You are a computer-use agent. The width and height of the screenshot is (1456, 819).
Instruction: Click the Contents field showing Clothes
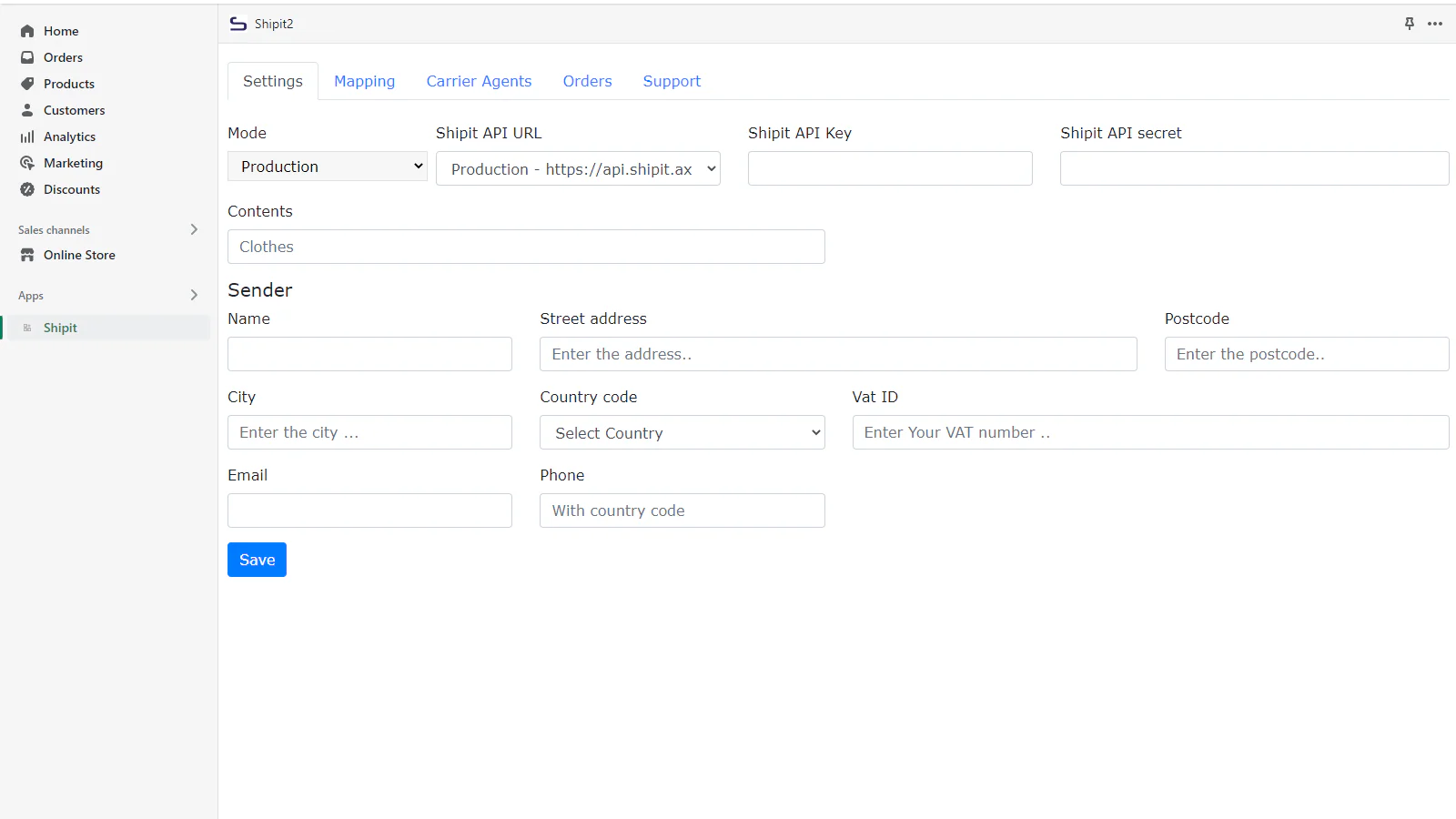click(x=526, y=247)
